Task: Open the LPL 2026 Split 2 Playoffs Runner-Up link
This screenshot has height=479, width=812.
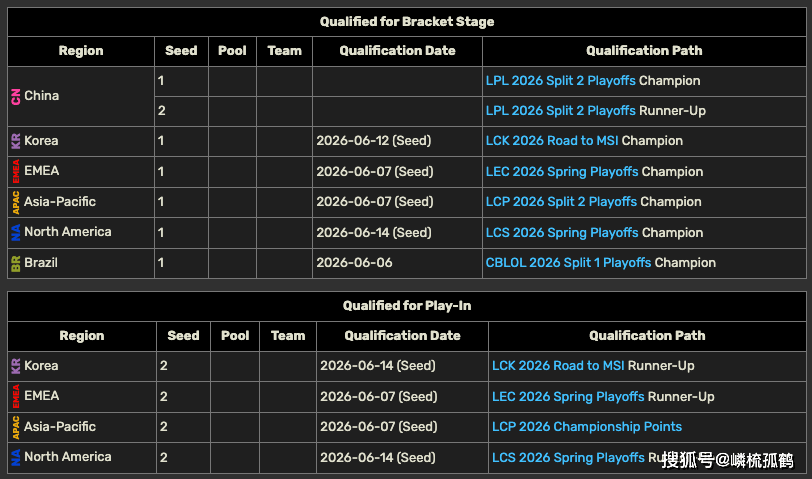Action: [560, 111]
